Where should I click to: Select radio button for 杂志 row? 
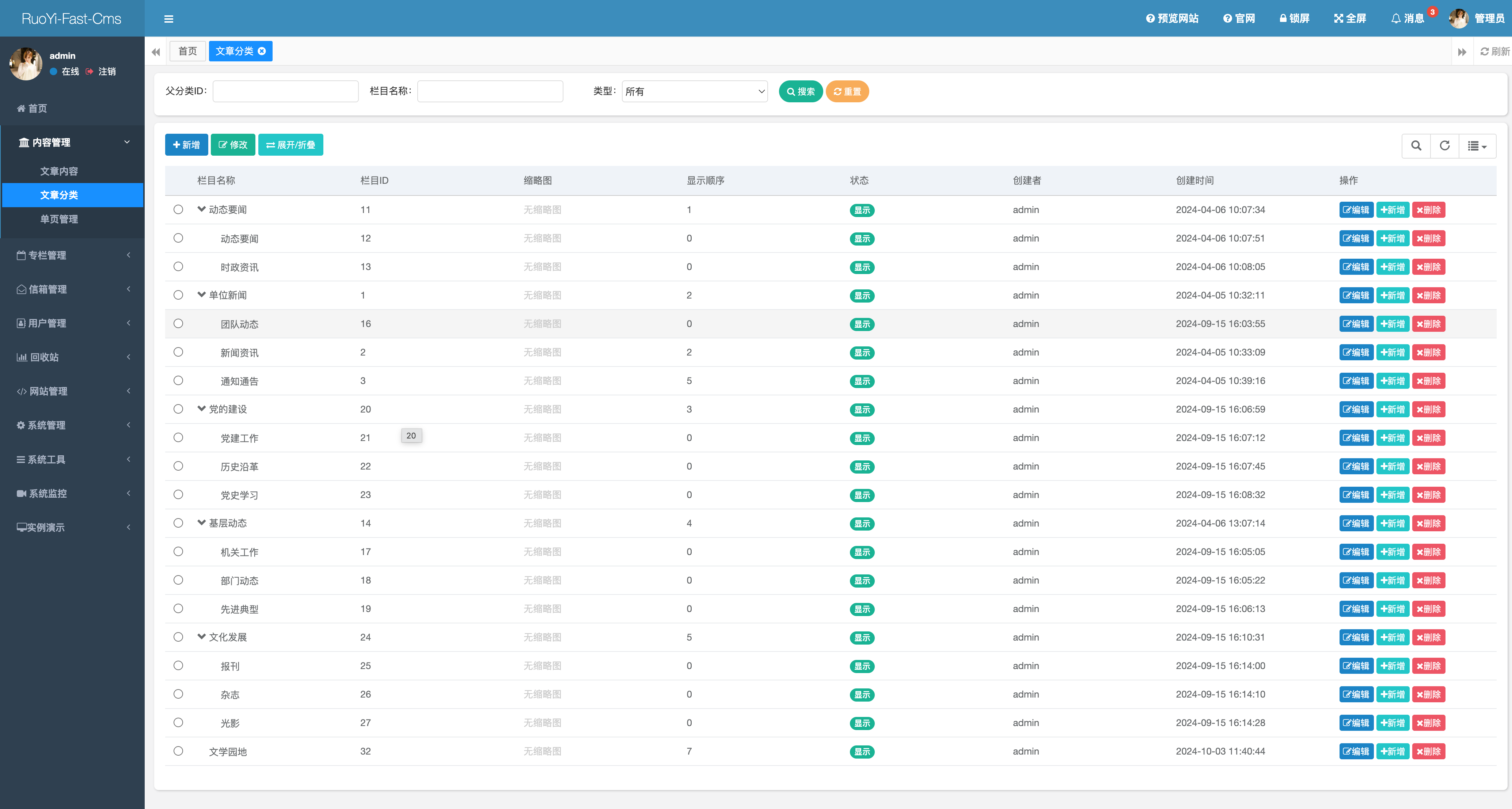178,694
